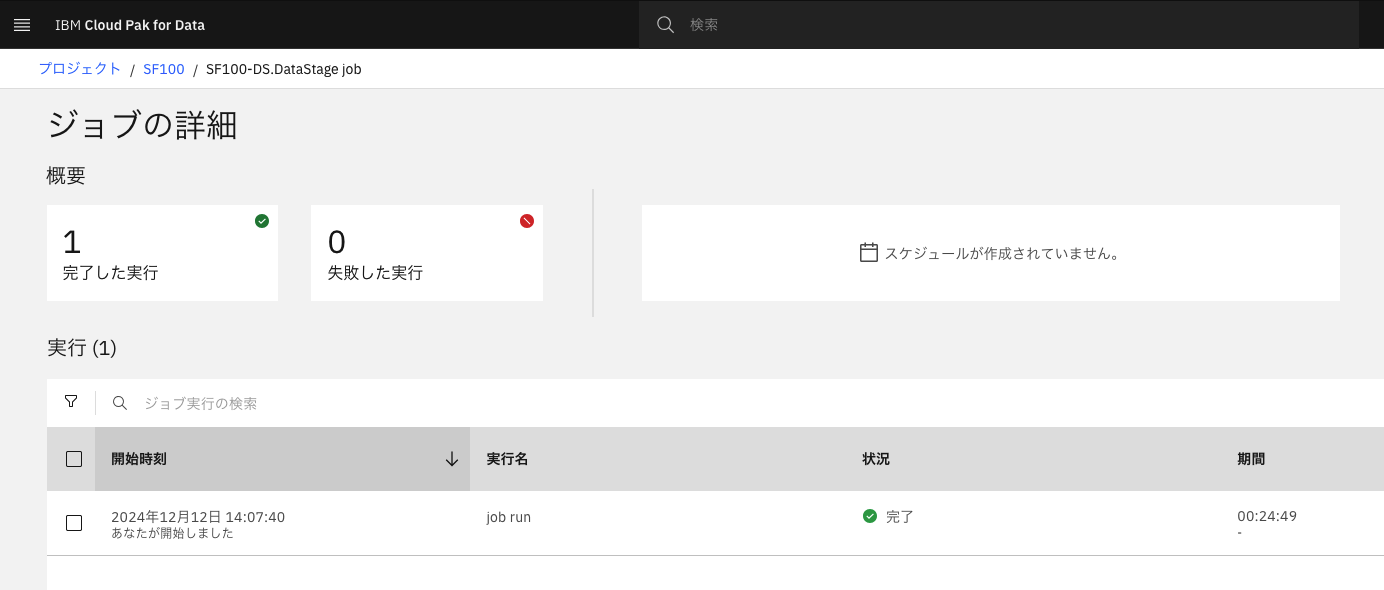This screenshot has height=590, width=1384.
Task: Select the 完了した実行 summary tile
Action: 162,252
